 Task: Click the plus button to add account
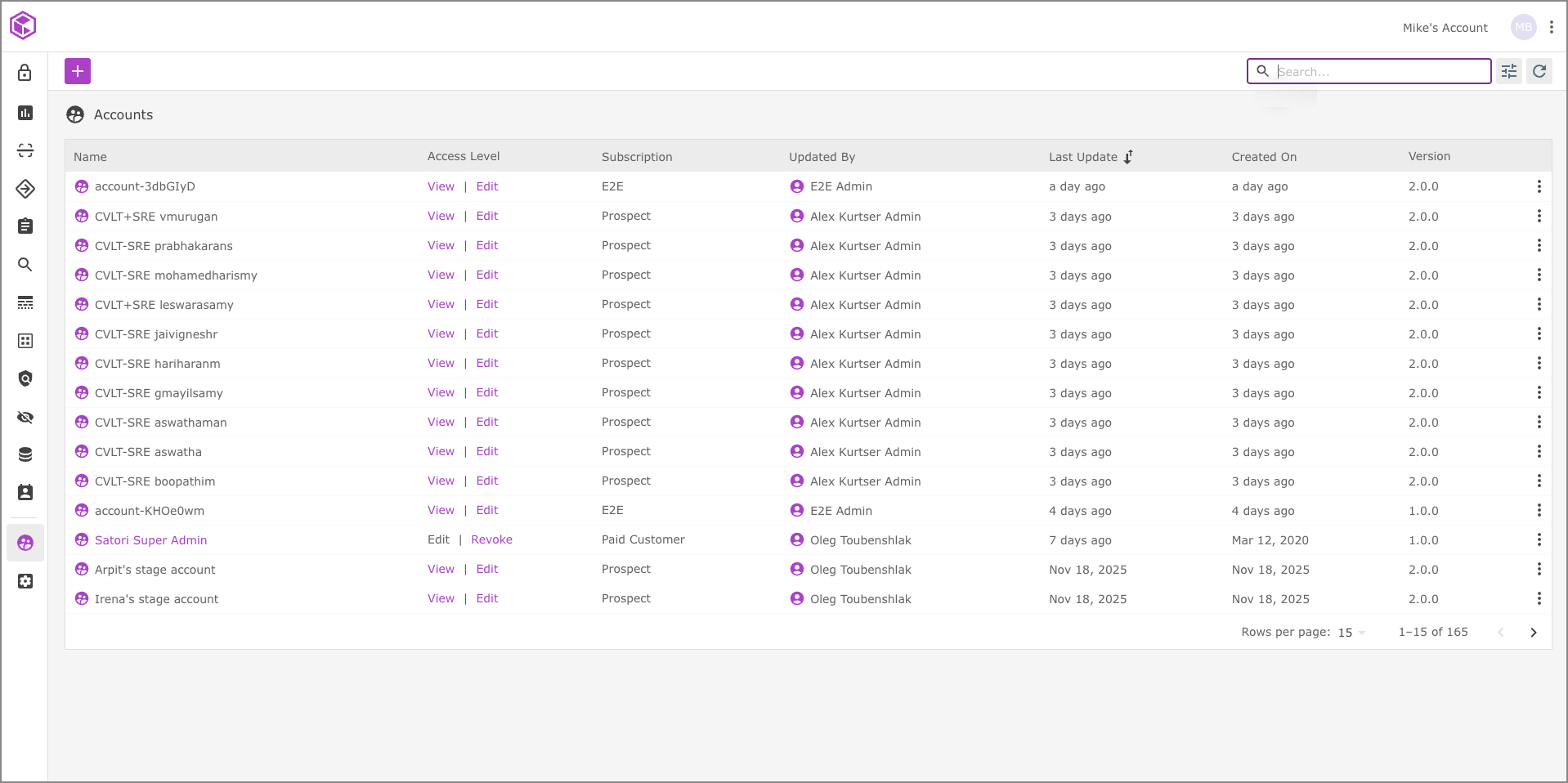(78, 72)
